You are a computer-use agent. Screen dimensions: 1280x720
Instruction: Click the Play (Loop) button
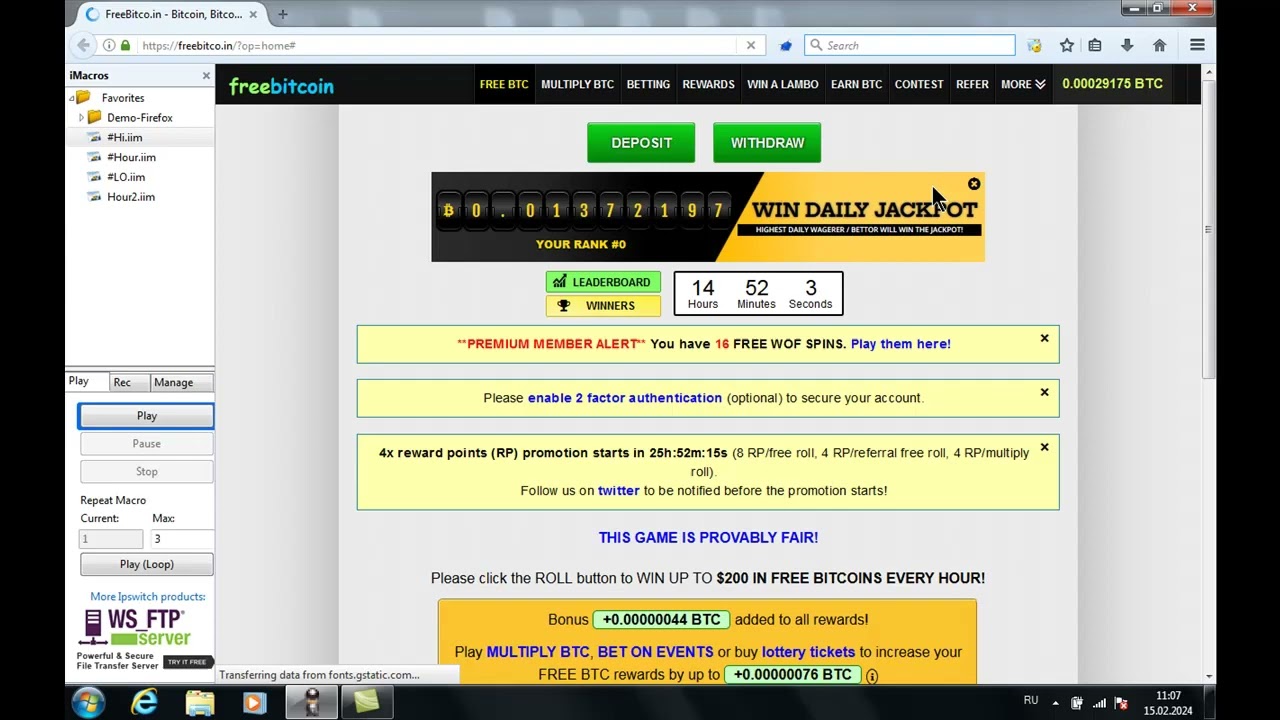(146, 564)
